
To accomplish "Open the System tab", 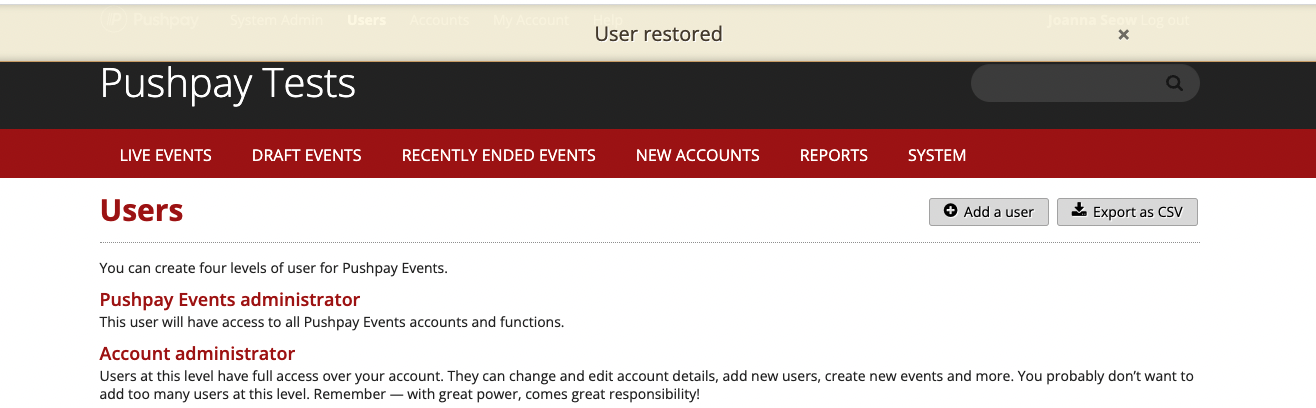I will click(936, 155).
